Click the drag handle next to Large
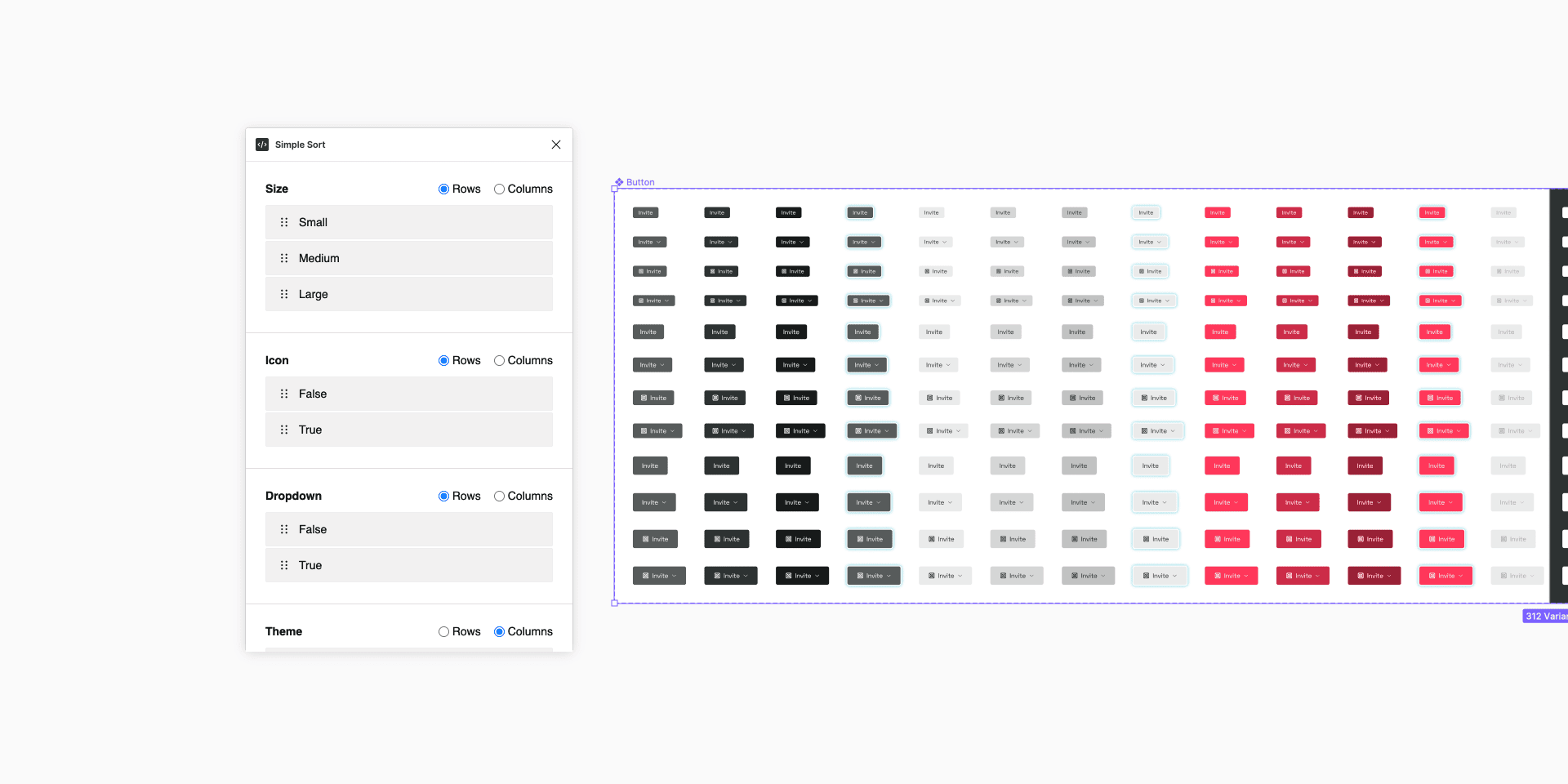This screenshot has height=784, width=1568. tap(284, 294)
